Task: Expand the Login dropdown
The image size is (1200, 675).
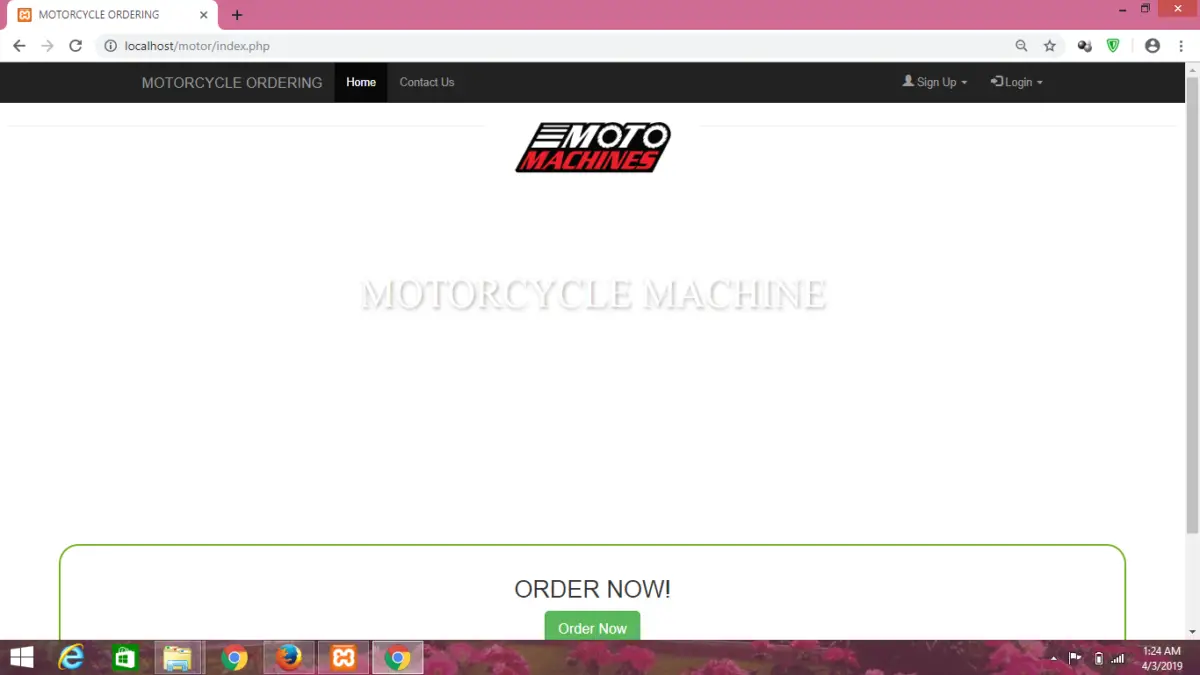Action: point(1017,82)
